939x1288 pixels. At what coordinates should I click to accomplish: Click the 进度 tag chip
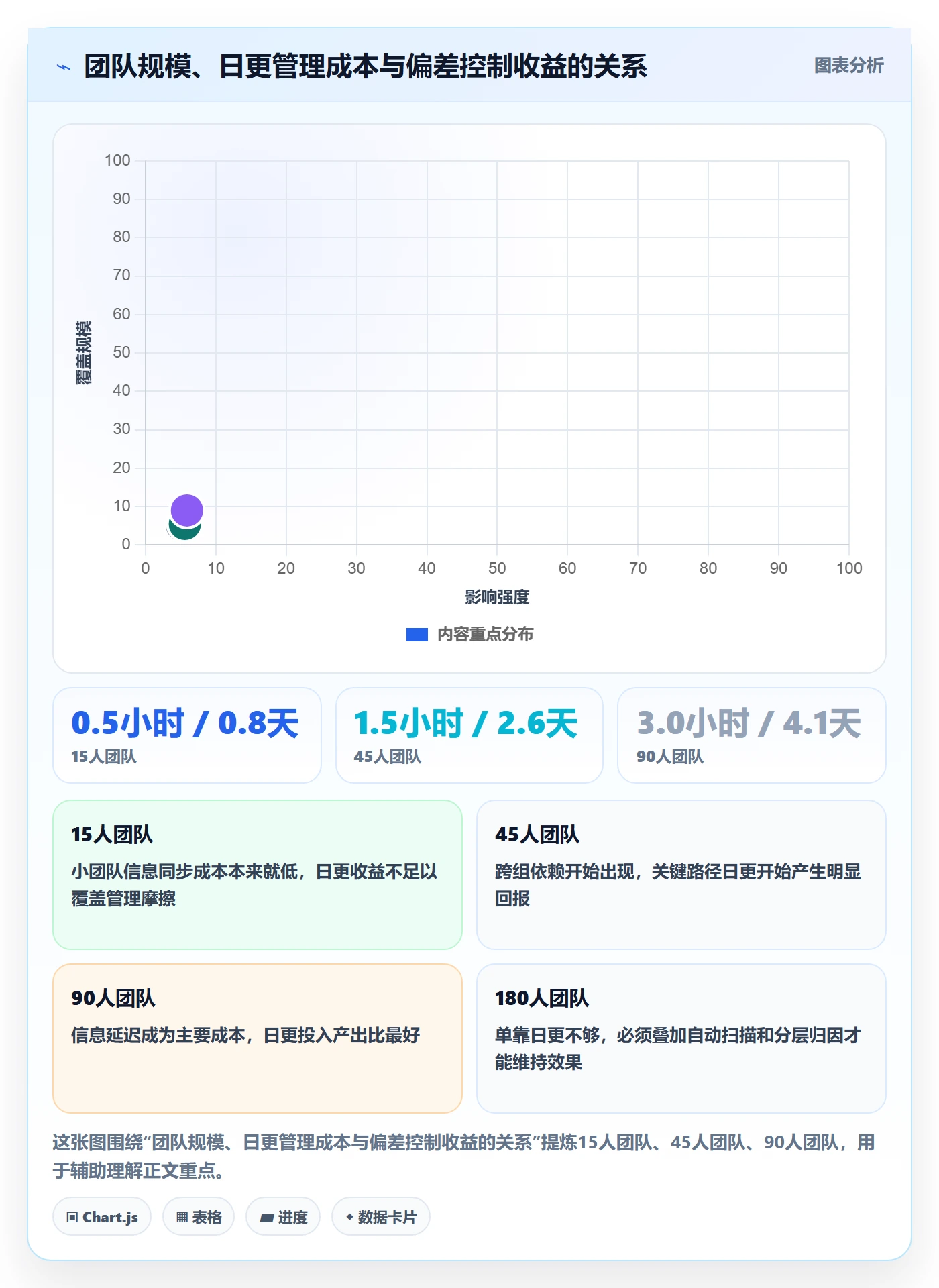point(283,1217)
